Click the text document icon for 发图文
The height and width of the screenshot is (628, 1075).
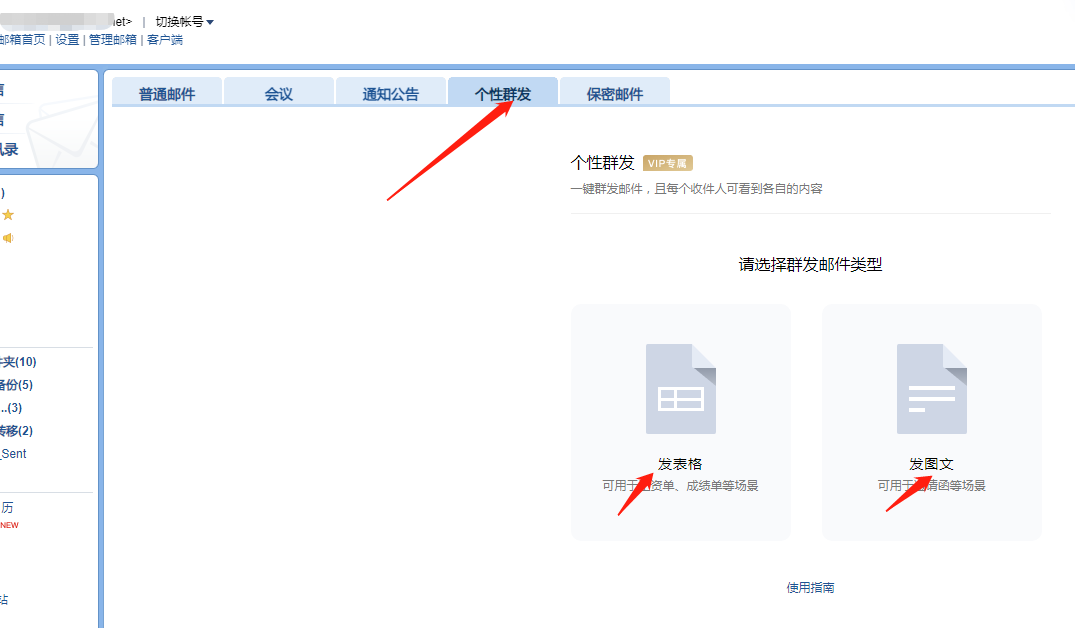pyautogui.click(x=932, y=389)
